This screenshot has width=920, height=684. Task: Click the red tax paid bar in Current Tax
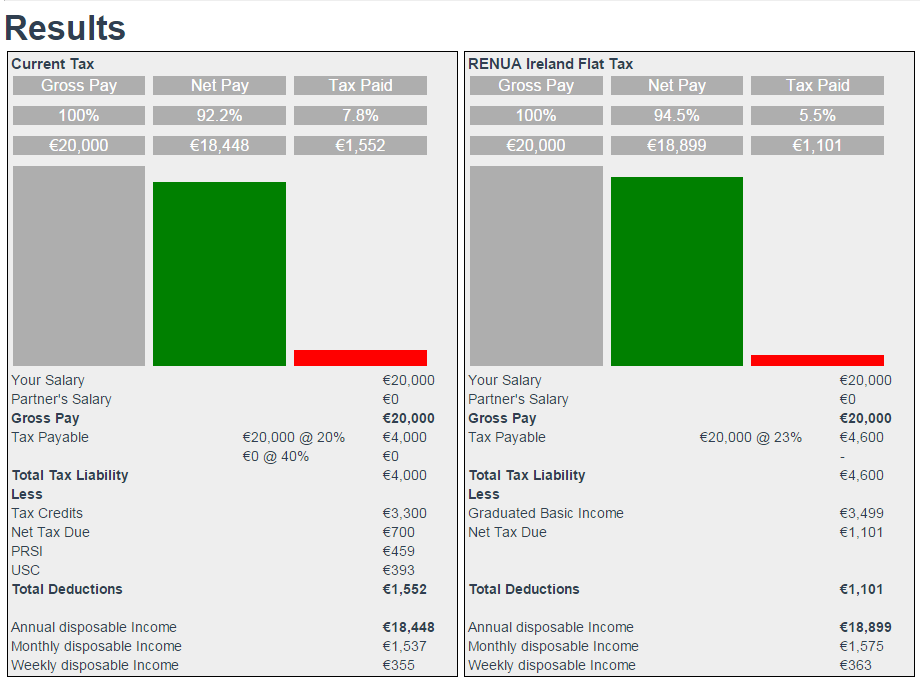(360, 358)
